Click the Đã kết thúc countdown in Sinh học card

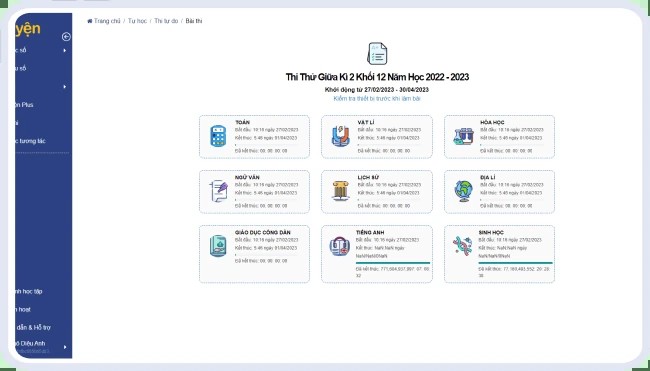click(x=514, y=272)
